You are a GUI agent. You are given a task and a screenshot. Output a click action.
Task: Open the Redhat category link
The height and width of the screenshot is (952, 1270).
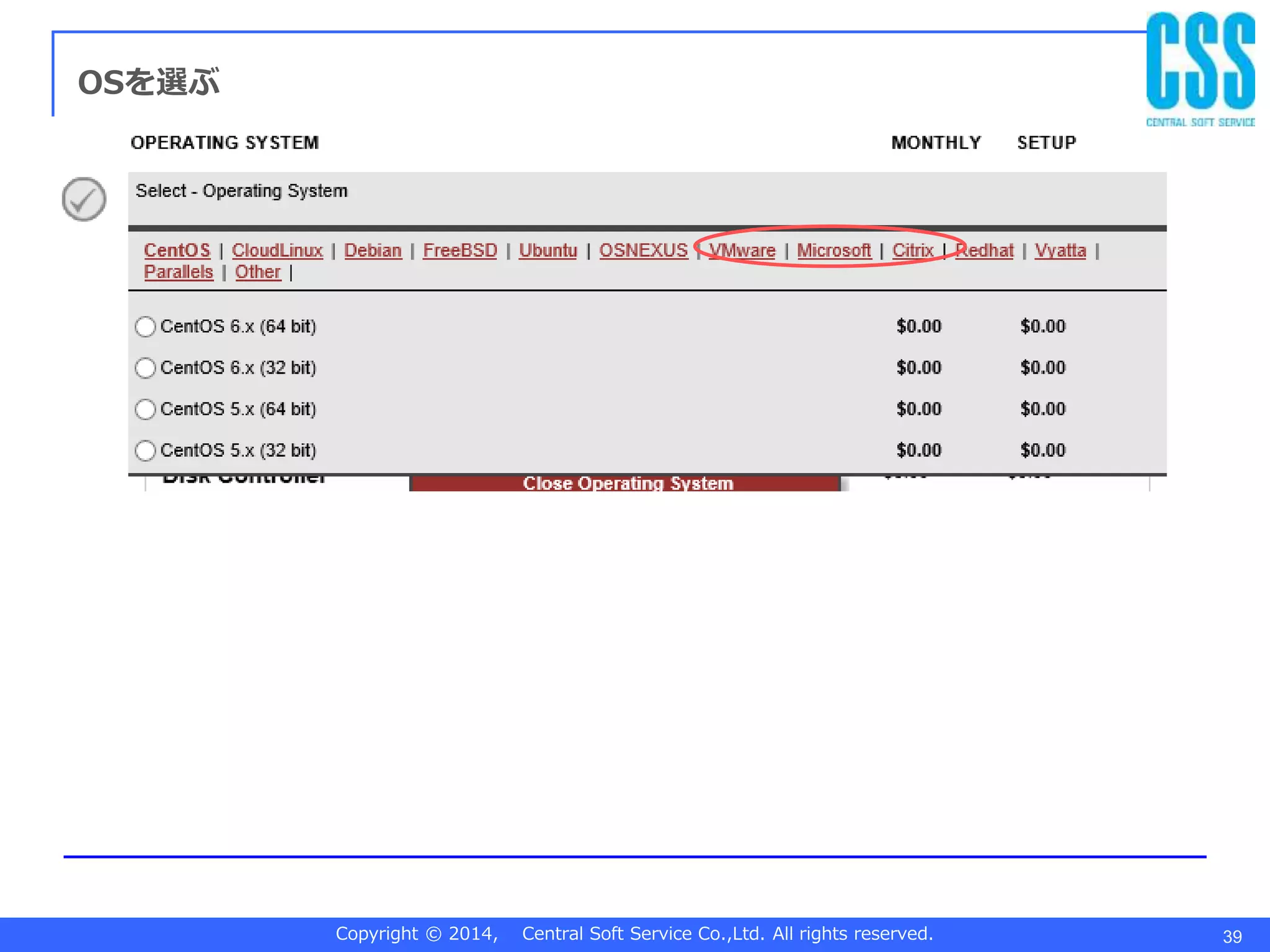click(x=984, y=250)
